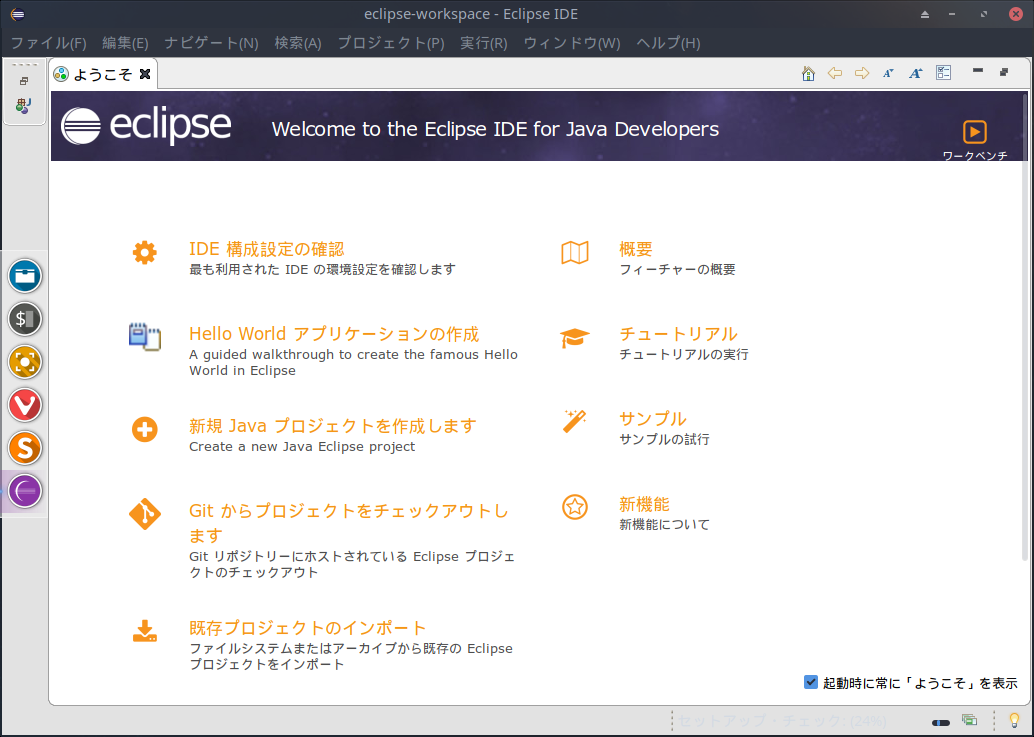Open the ウィンドウ(W) menu
1034x737 pixels.
tap(572, 43)
